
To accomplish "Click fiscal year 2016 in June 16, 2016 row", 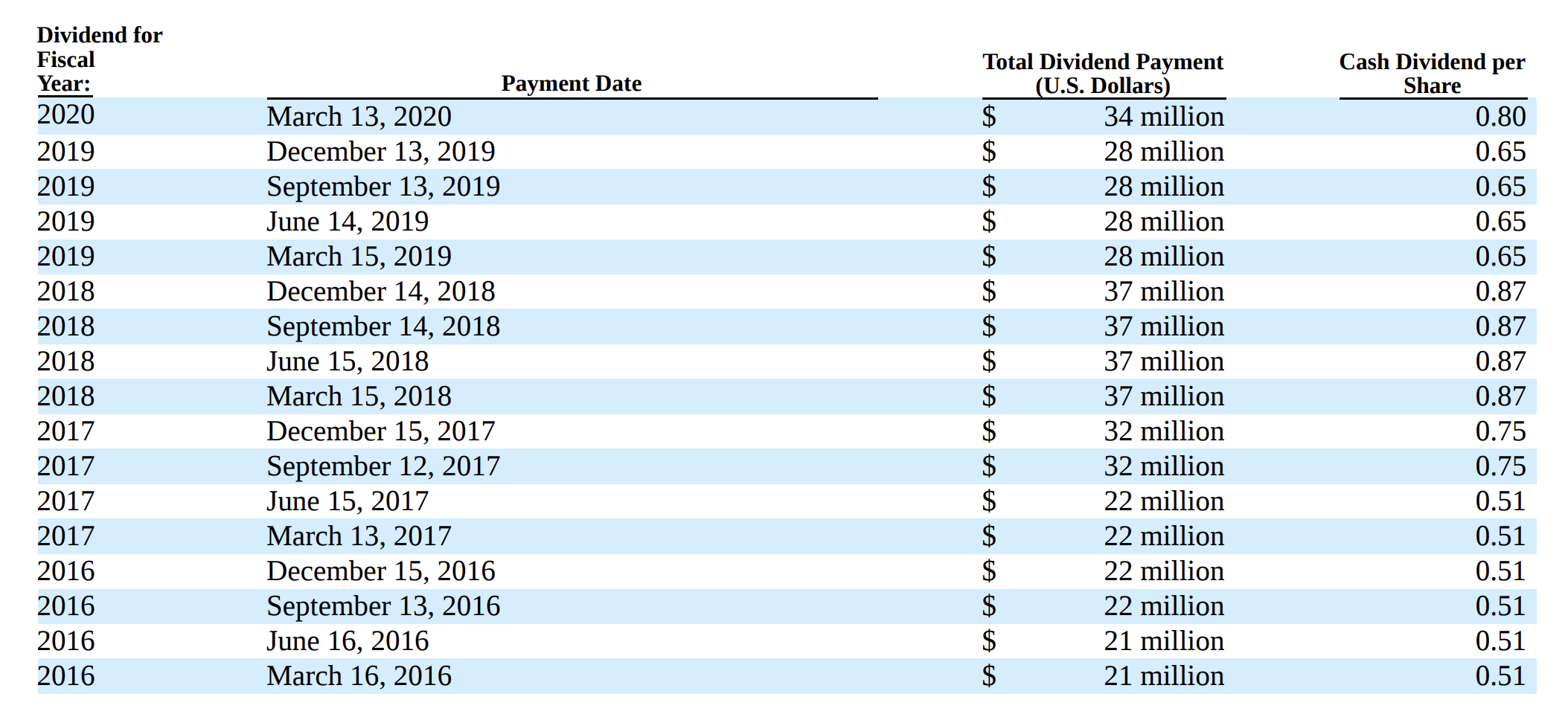I will [66, 641].
